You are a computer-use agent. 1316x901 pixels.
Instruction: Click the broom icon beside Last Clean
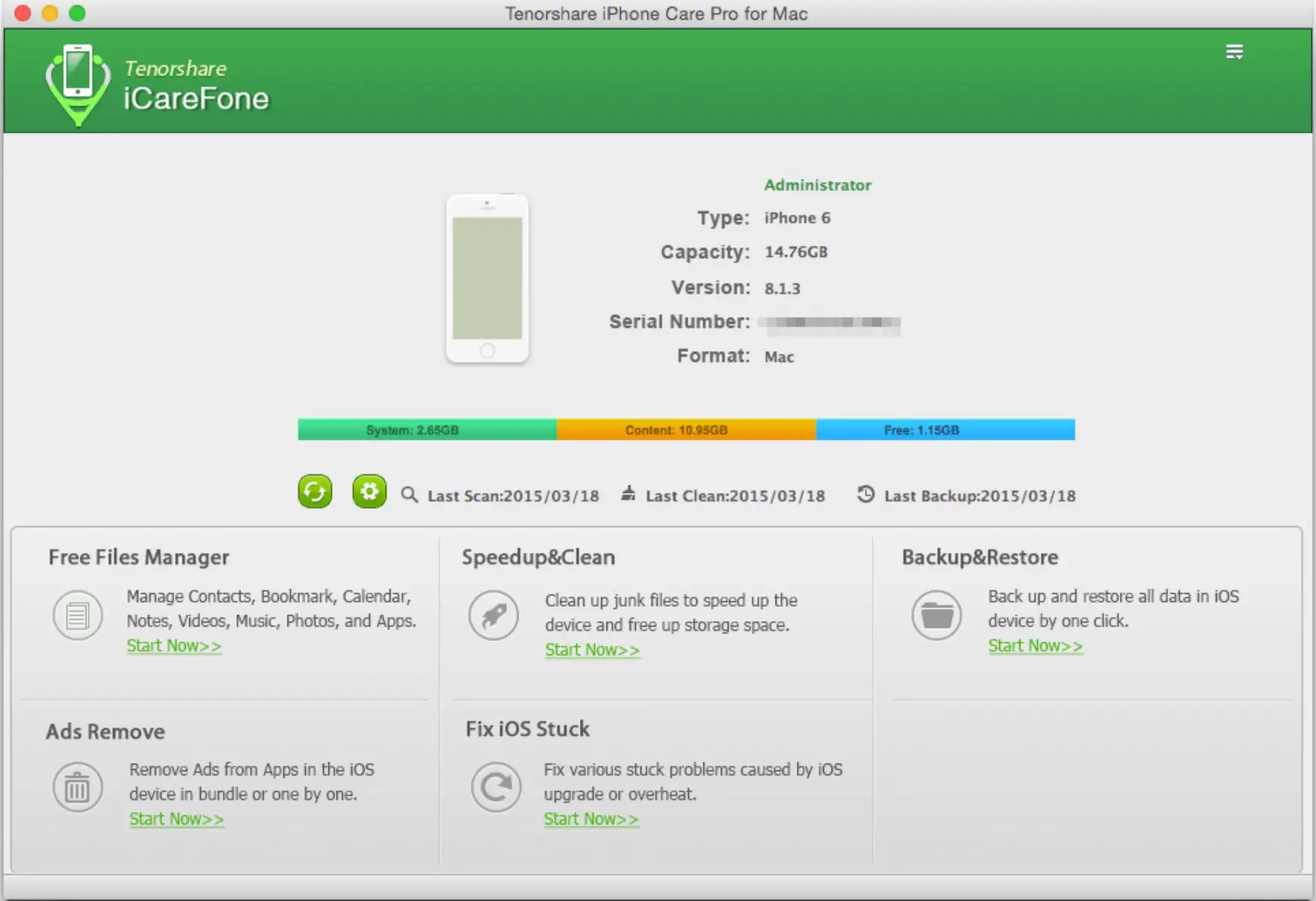click(628, 494)
